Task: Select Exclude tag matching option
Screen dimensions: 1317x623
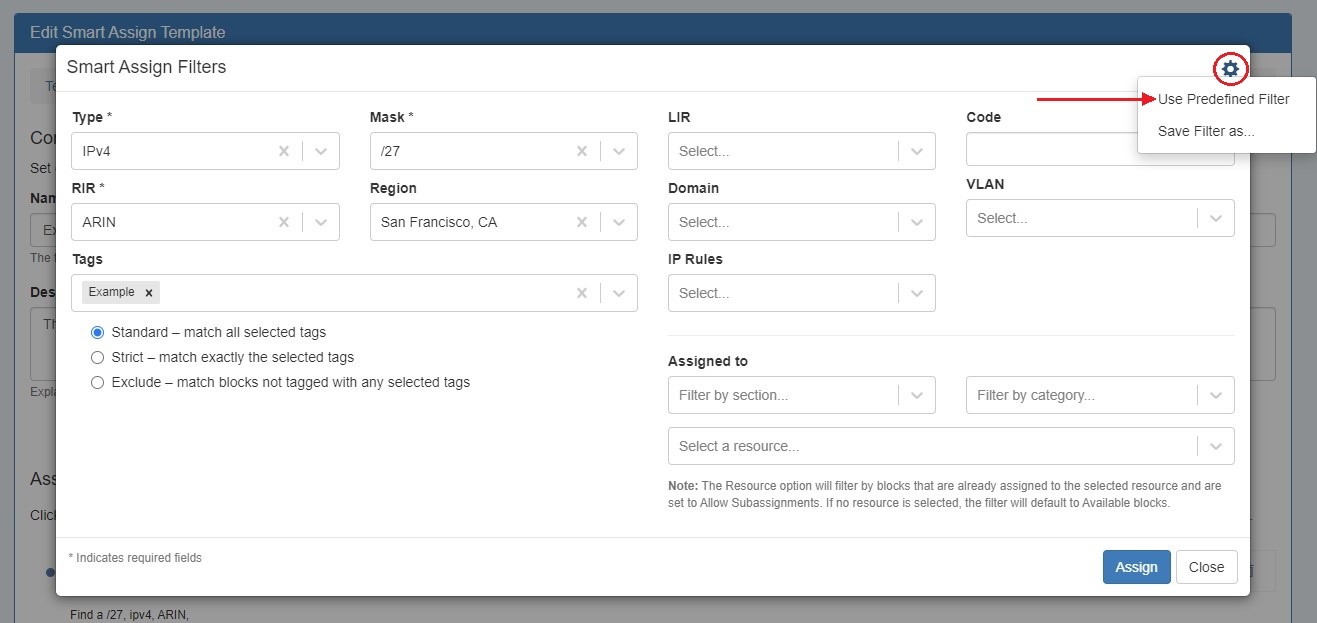Action: point(98,382)
